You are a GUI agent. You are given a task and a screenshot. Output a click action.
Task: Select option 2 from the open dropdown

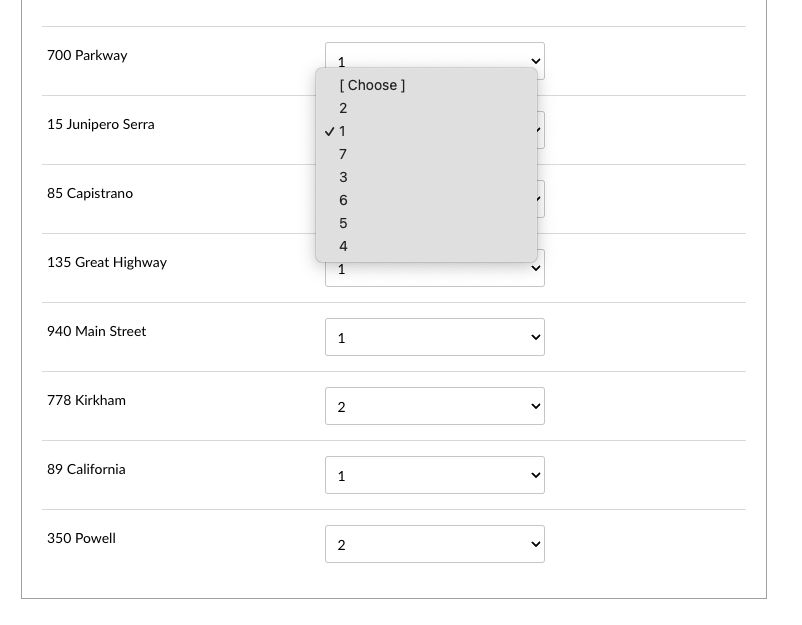[x=344, y=108]
